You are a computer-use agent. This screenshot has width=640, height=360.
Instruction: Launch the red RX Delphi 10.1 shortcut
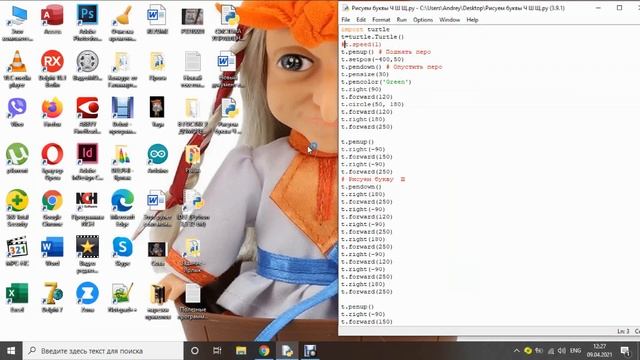52,69
